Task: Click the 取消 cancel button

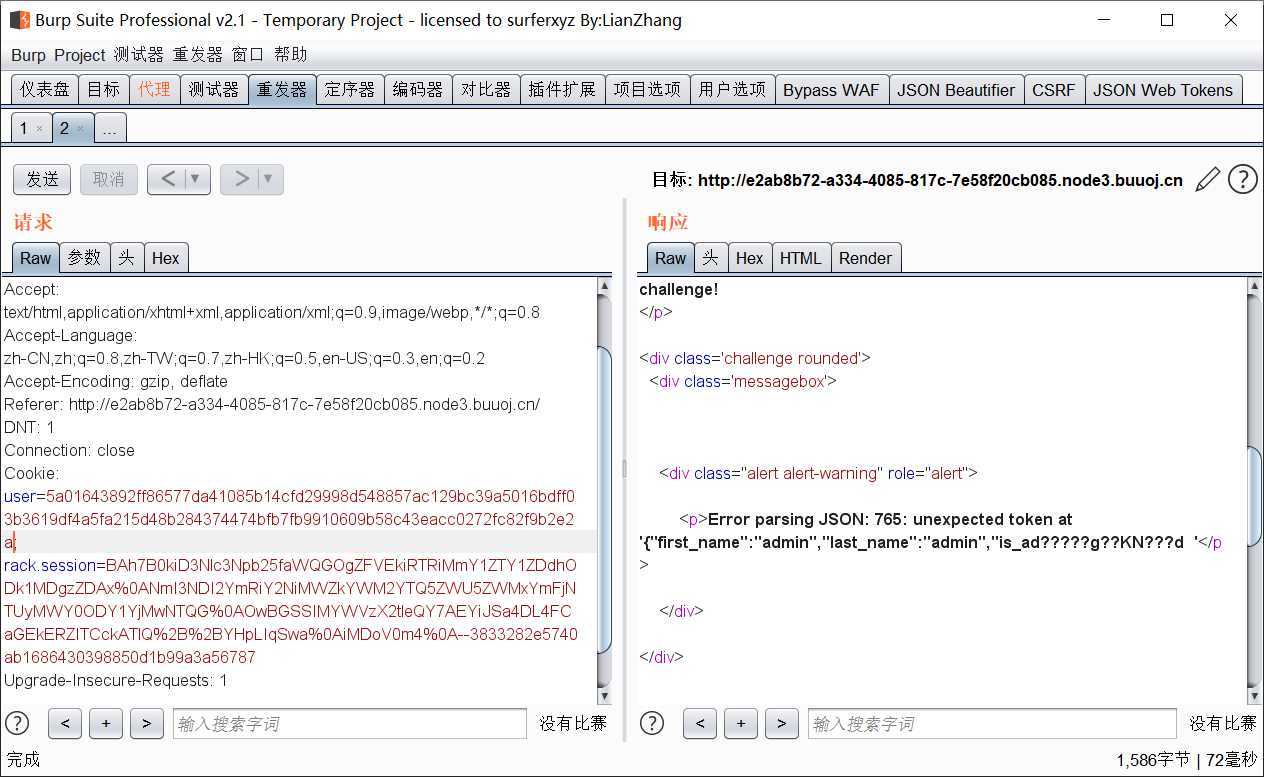Action: [108, 179]
